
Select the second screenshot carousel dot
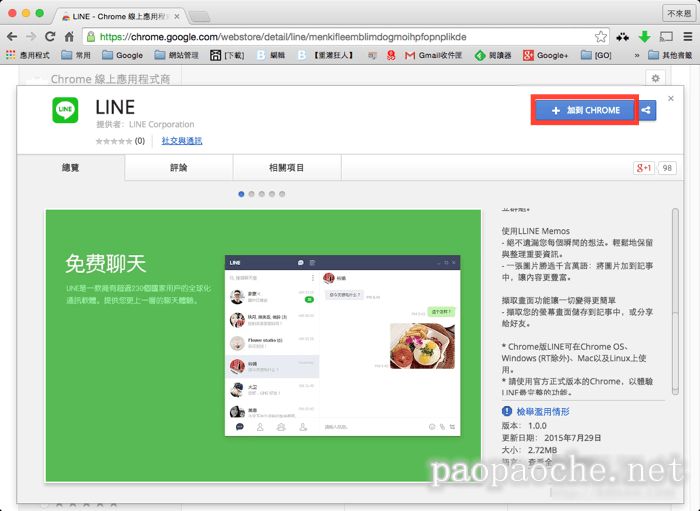251,194
